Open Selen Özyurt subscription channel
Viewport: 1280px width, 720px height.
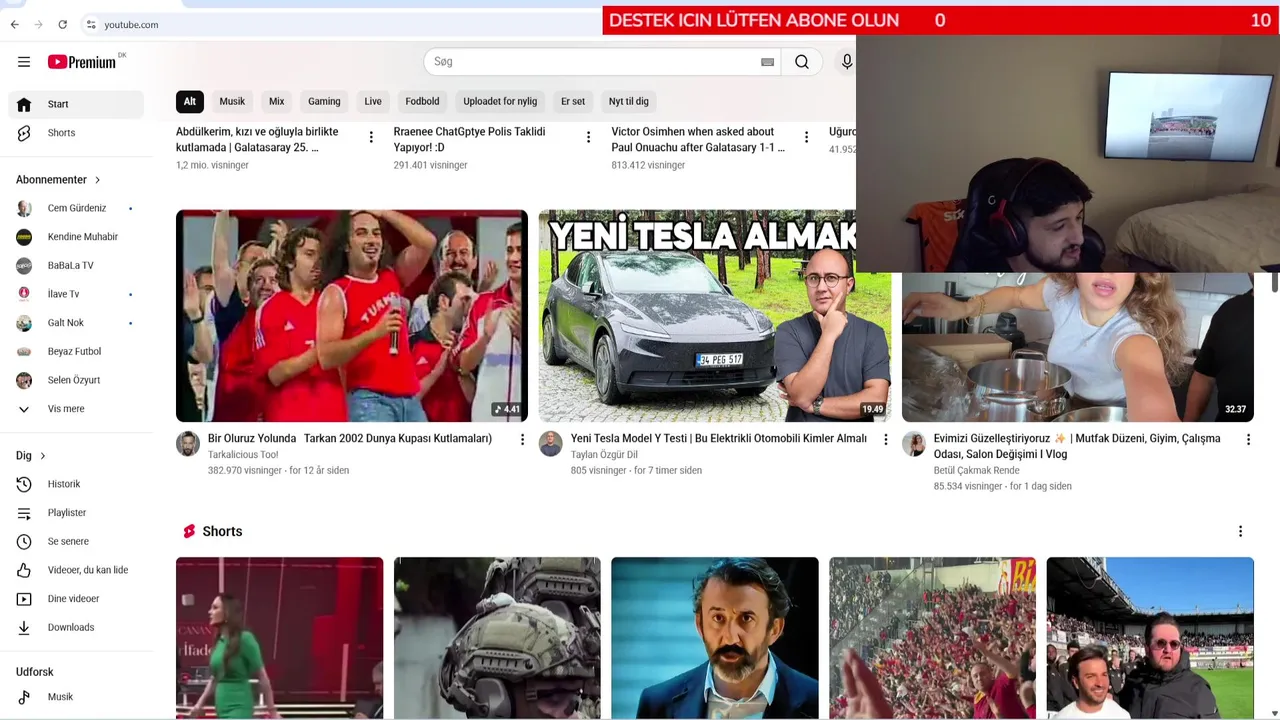click(x=76, y=380)
